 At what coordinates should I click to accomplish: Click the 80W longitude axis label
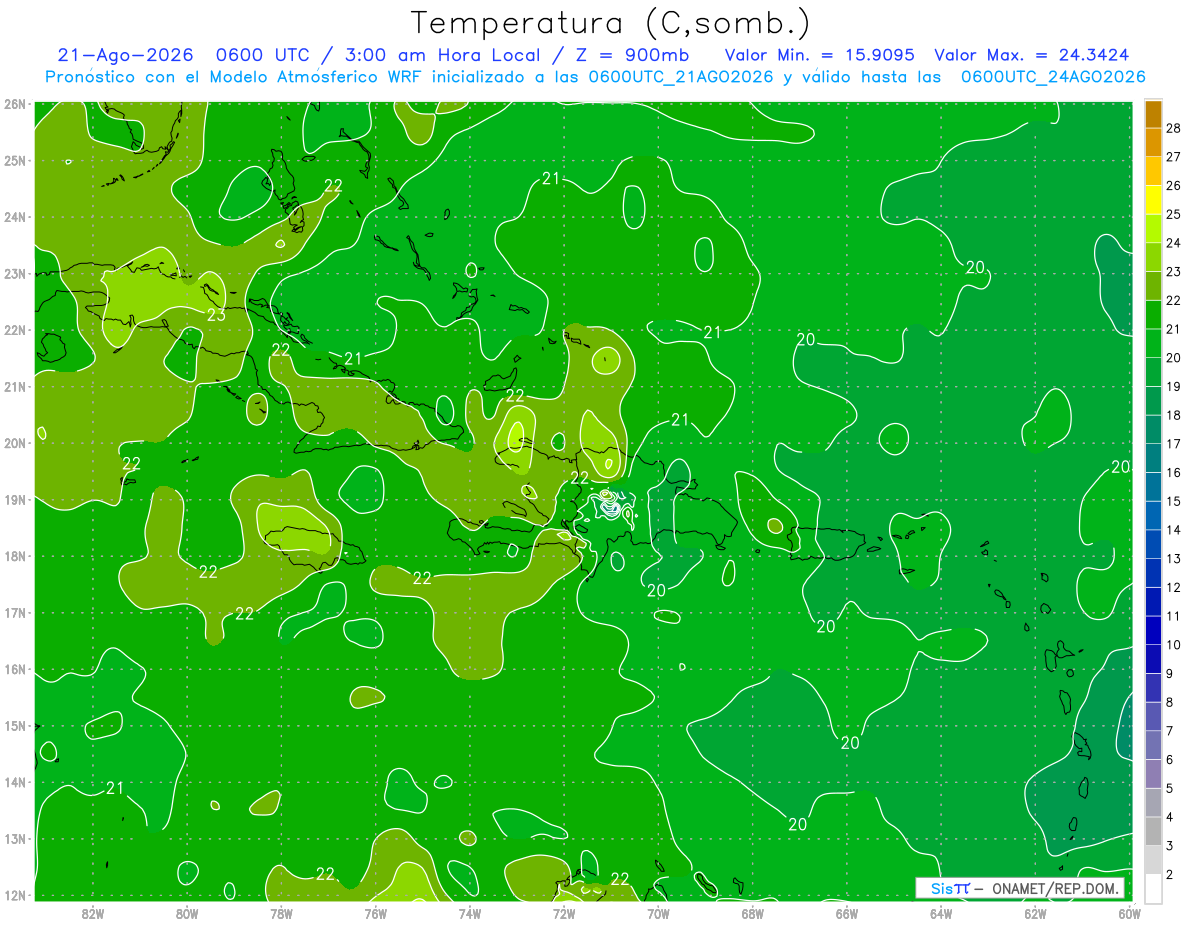tap(187, 913)
